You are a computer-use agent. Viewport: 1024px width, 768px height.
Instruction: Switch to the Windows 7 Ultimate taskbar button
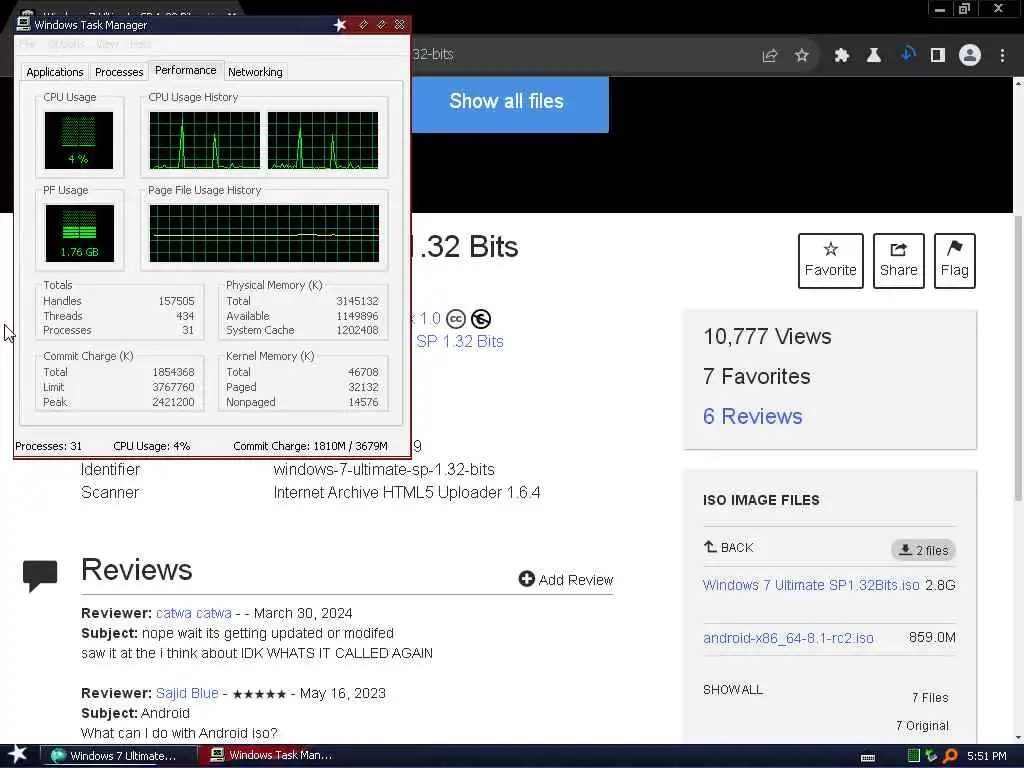(x=120, y=756)
